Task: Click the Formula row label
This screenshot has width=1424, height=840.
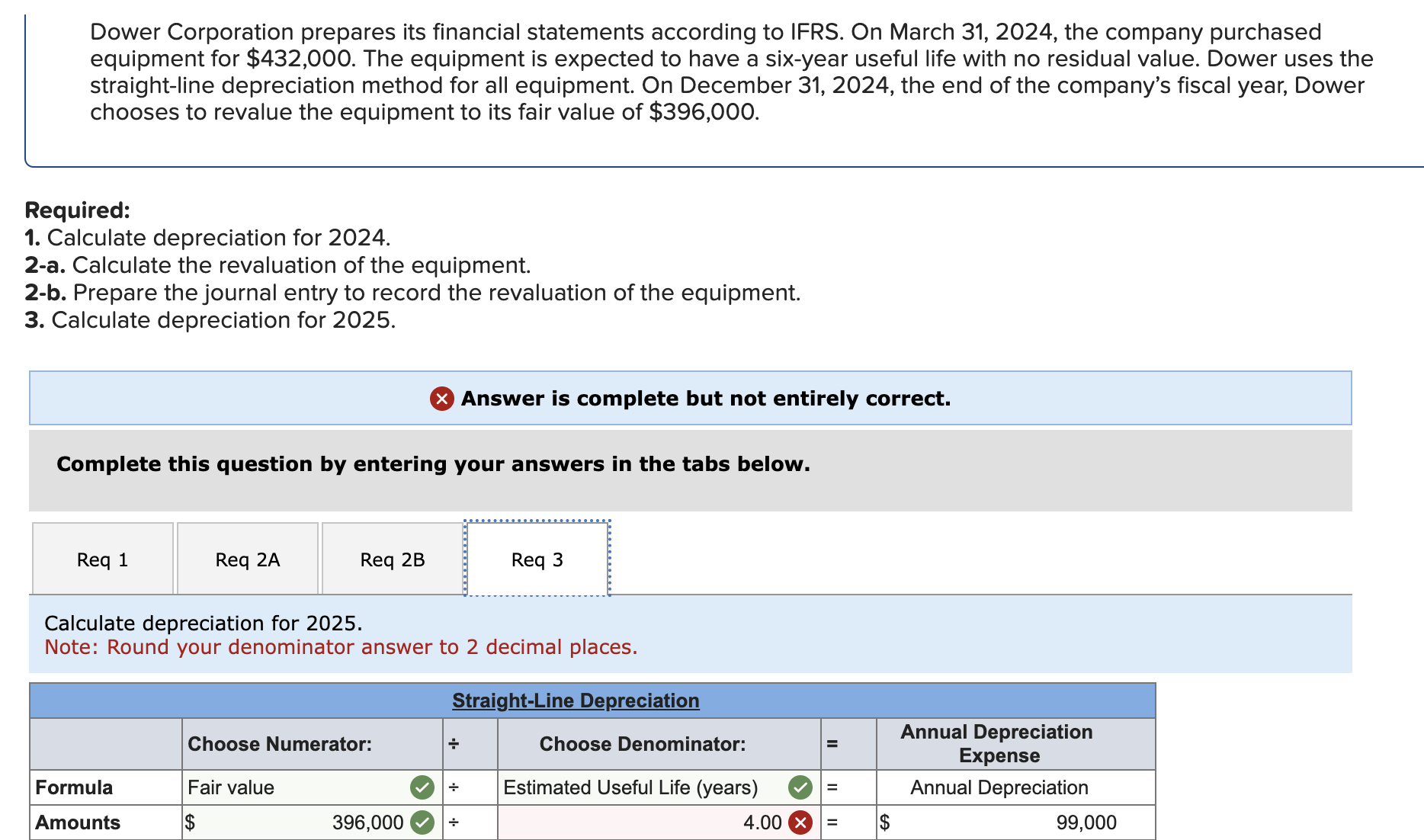Action: pos(74,787)
